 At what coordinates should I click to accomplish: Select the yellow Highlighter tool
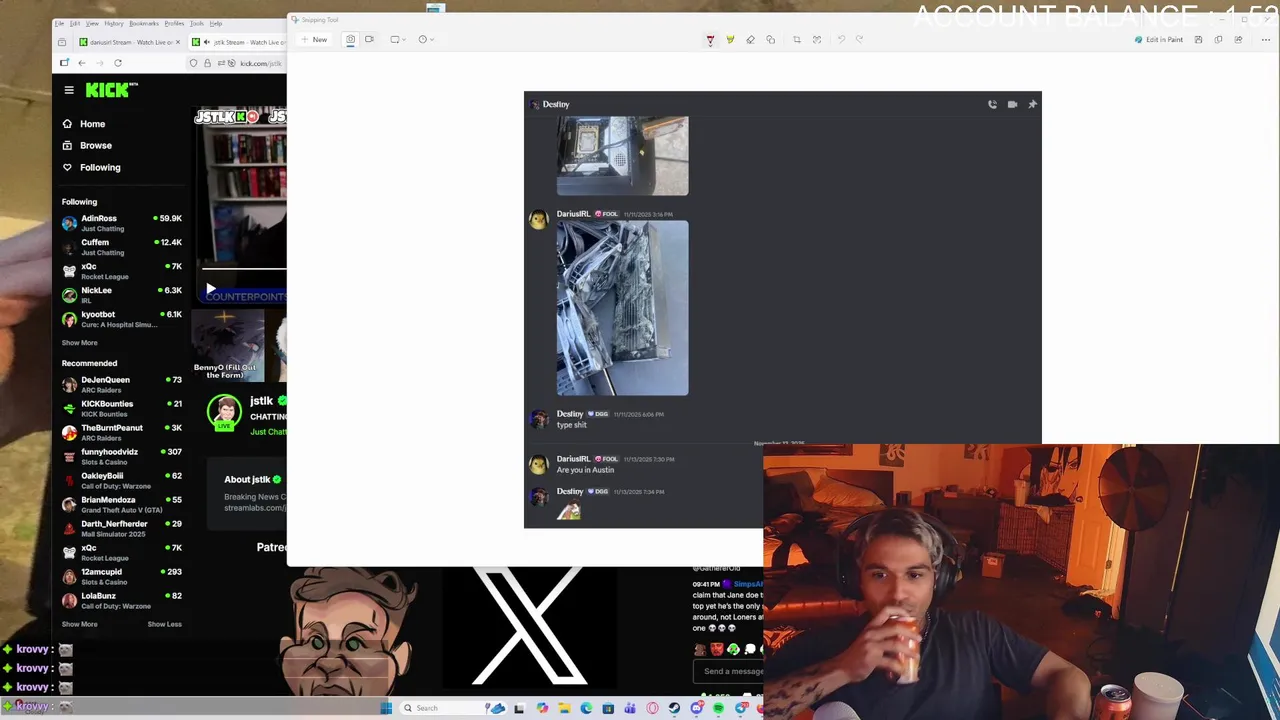click(x=730, y=40)
